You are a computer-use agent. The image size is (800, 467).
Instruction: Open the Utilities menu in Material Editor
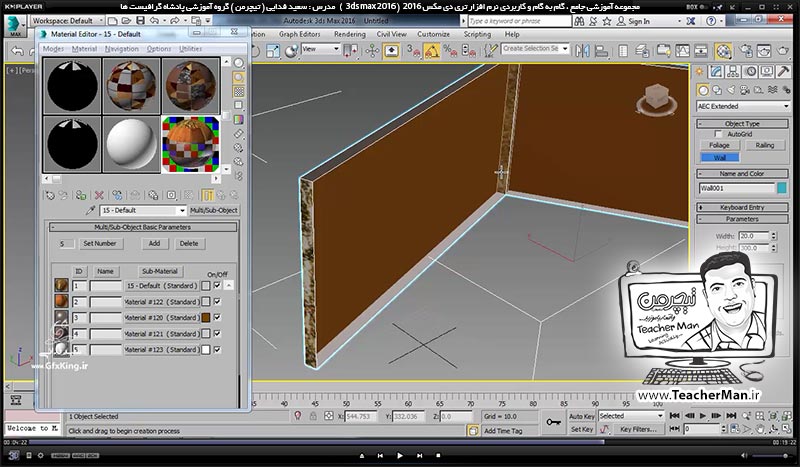tap(190, 49)
